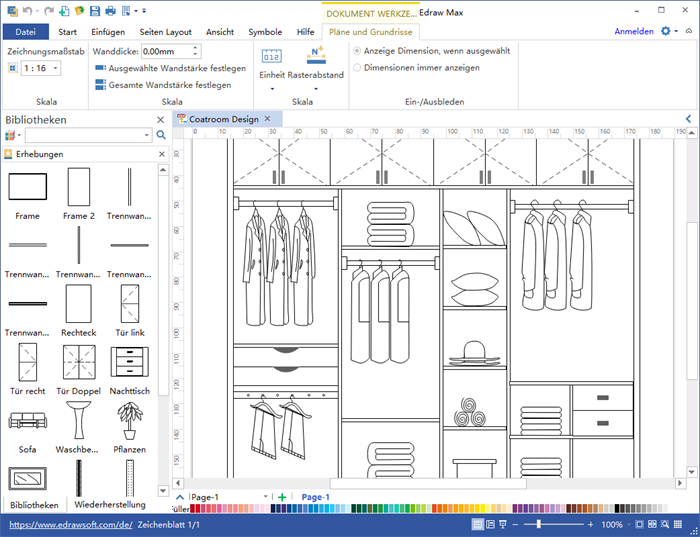The width and height of the screenshot is (700, 537).
Task: Add a new page with green plus
Action: click(282, 497)
